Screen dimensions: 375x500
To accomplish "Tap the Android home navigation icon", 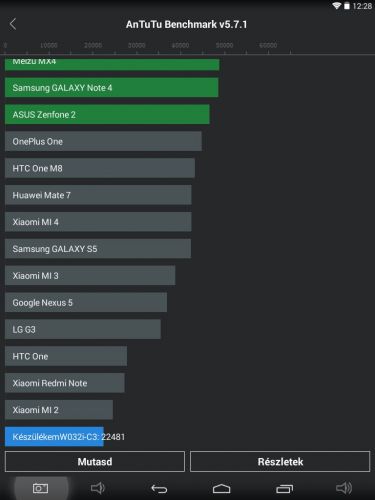I will pyautogui.click(x=222, y=489).
